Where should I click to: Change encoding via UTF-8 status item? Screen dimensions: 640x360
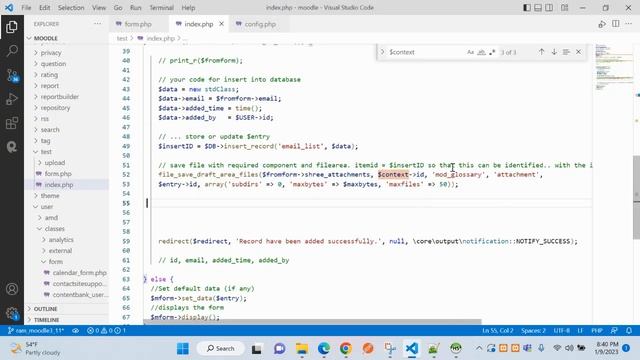562,331
